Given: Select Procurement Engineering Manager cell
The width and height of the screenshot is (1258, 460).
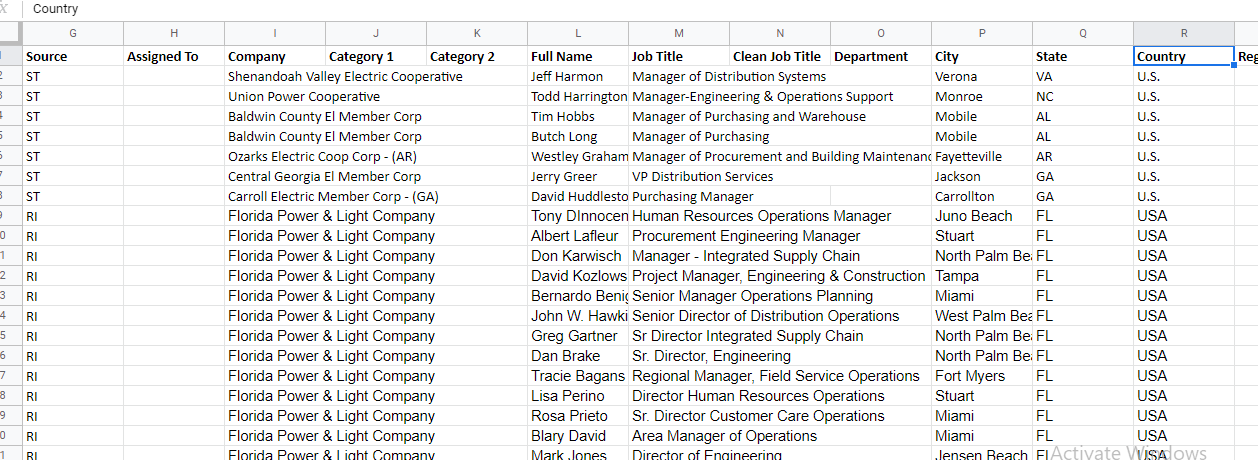Looking at the screenshot, I should 746,236.
